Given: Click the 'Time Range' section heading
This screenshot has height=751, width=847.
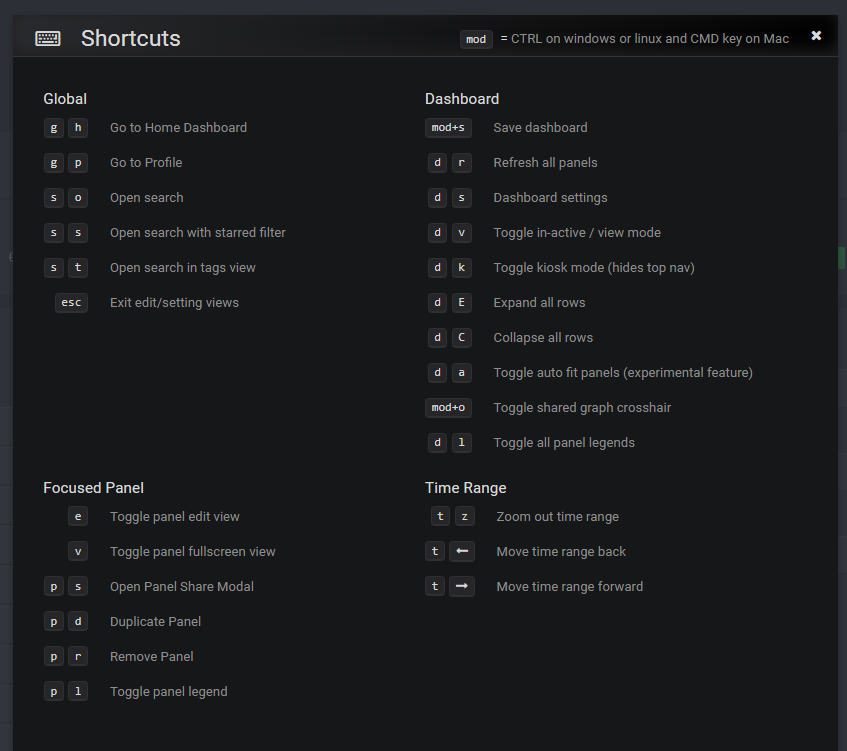Looking at the screenshot, I should pos(465,488).
